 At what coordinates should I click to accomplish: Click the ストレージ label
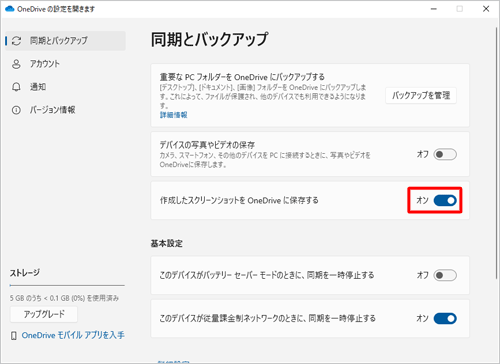click(x=25, y=273)
